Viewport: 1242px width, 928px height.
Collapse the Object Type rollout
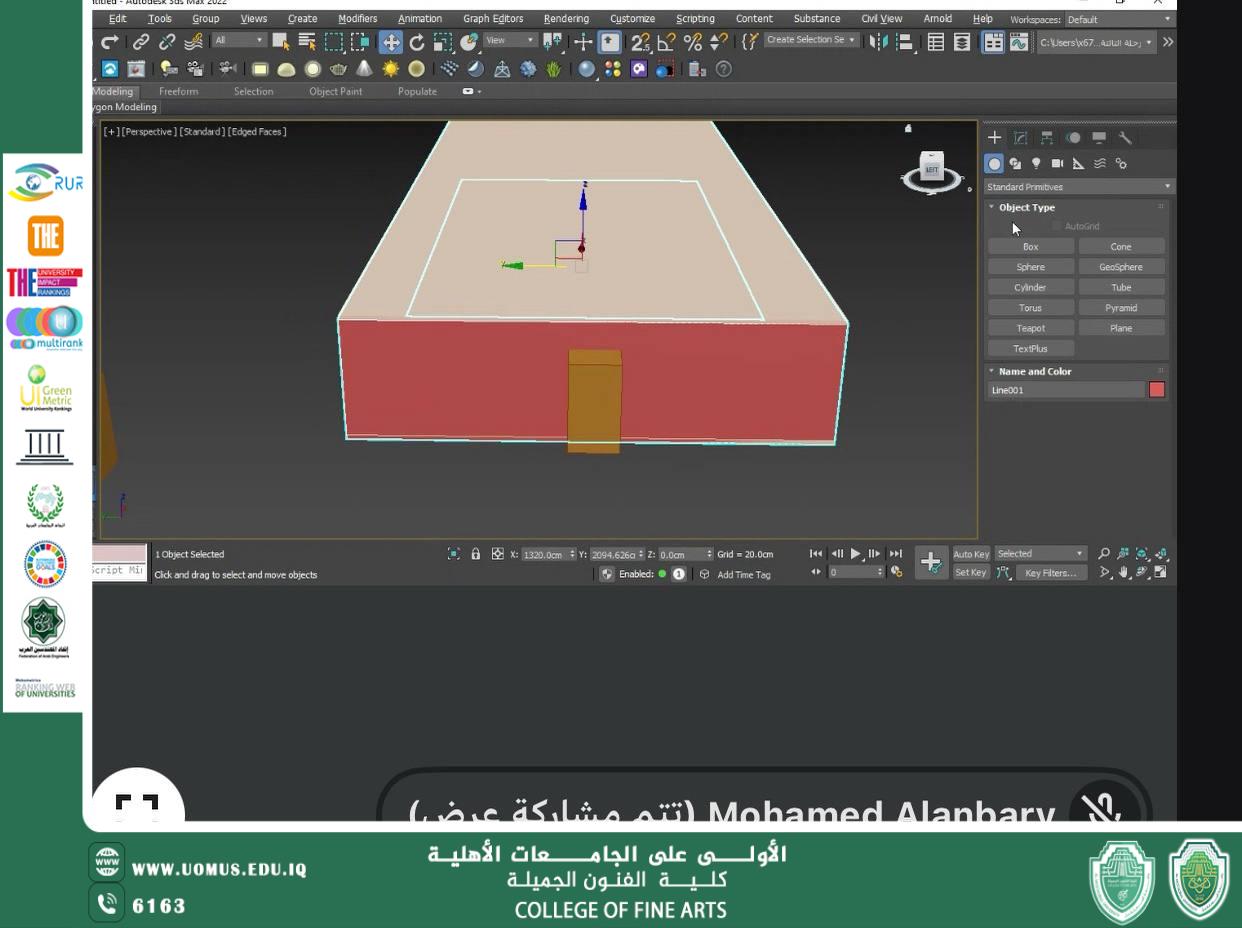[x=1026, y=207]
